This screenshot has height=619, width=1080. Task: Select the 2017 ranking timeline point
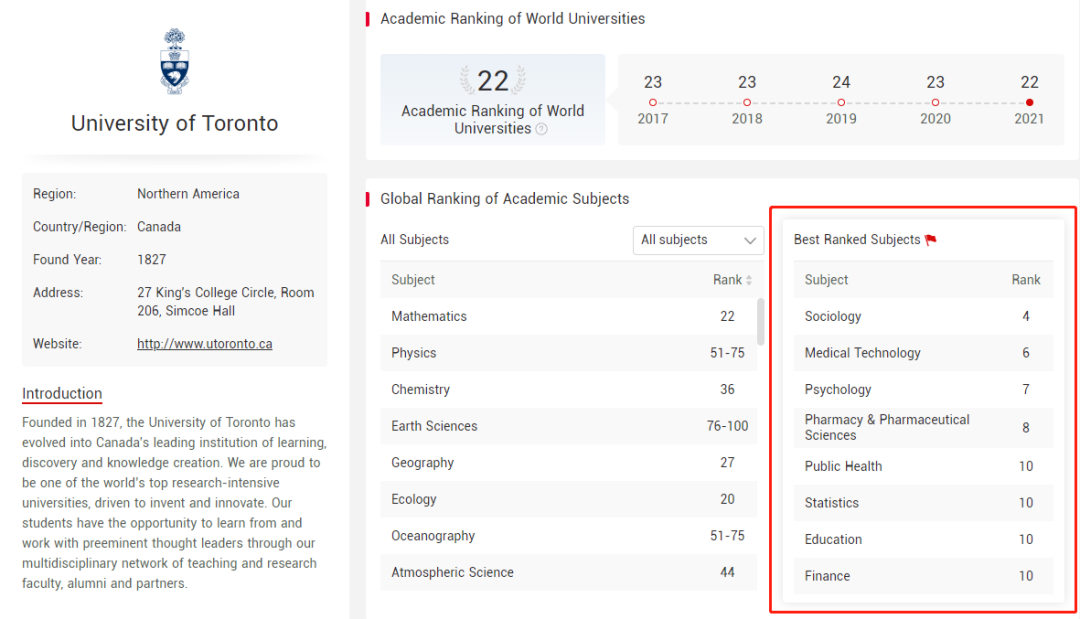point(652,103)
